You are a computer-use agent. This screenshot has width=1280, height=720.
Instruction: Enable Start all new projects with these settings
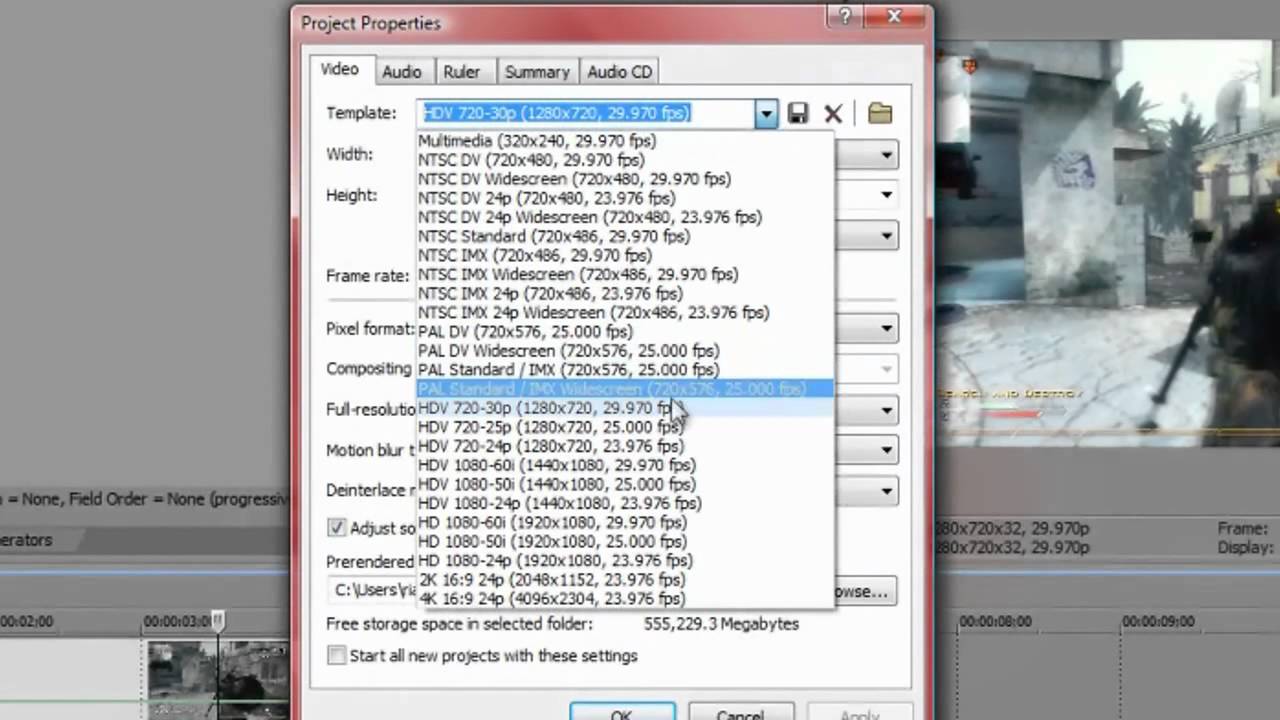336,656
